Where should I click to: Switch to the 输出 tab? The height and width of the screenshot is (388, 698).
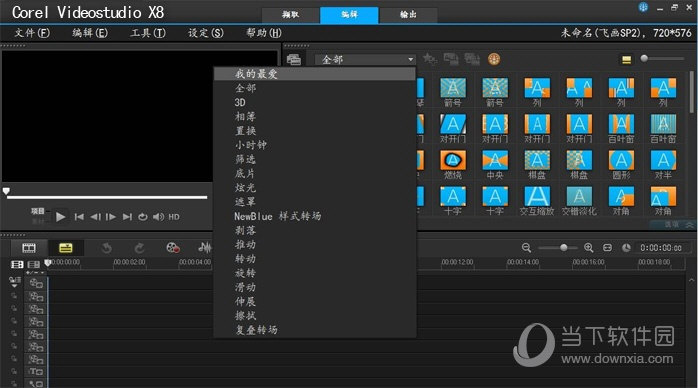[x=408, y=15]
